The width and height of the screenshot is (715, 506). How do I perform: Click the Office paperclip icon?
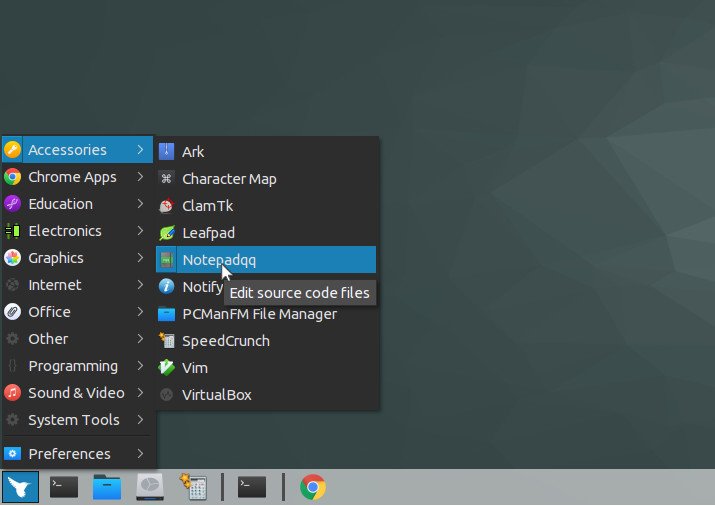[12, 312]
